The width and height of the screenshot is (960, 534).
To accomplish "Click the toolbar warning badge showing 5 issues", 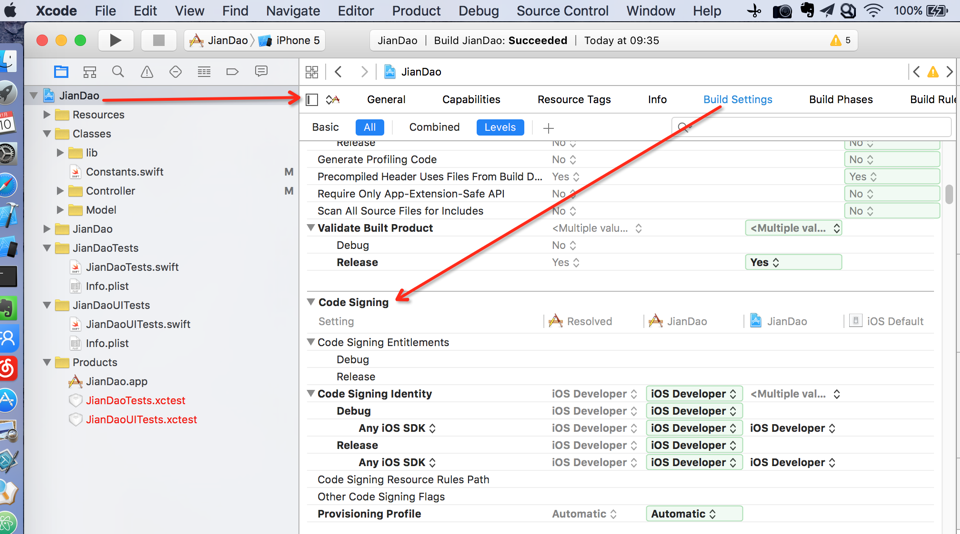I will 840,40.
